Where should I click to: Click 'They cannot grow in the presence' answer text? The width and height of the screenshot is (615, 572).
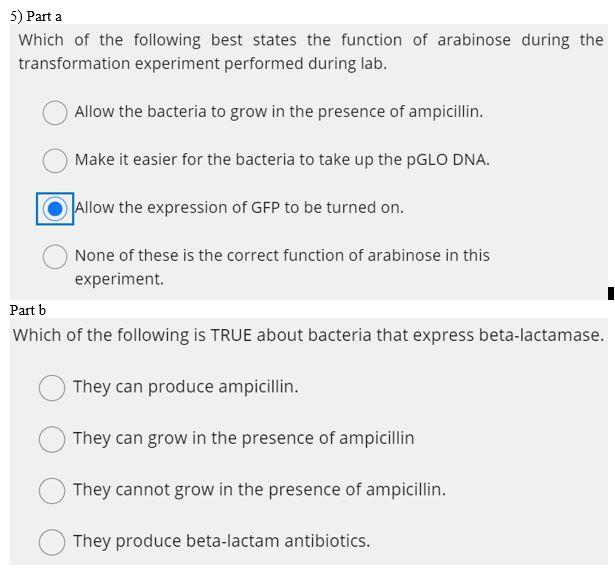(x=260, y=490)
